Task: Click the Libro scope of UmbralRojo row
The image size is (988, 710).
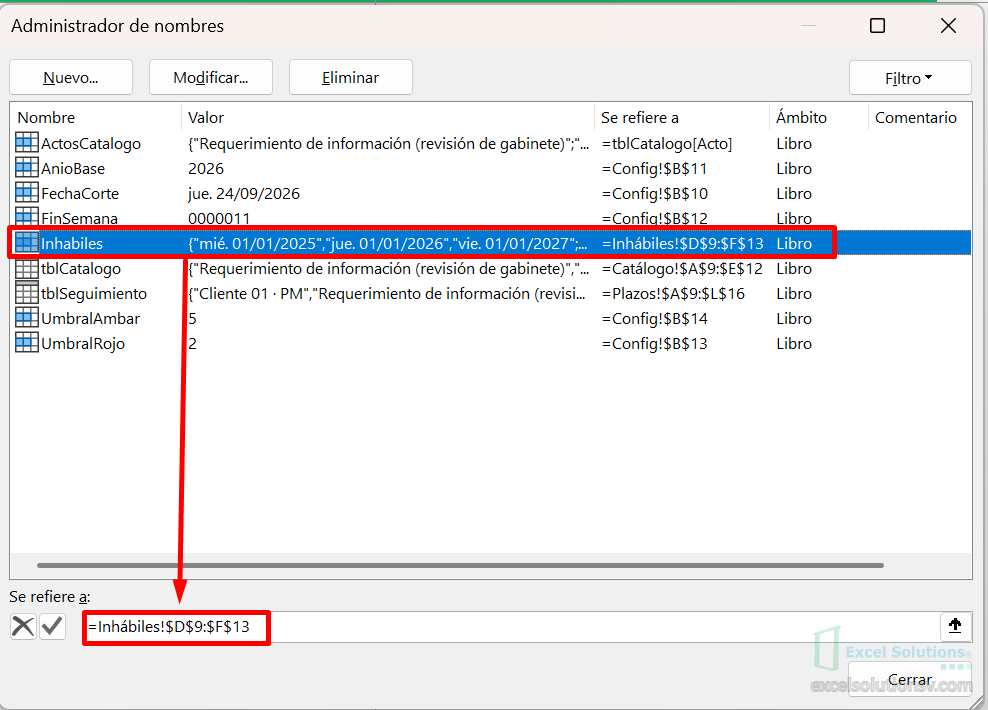Action: click(x=794, y=344)
